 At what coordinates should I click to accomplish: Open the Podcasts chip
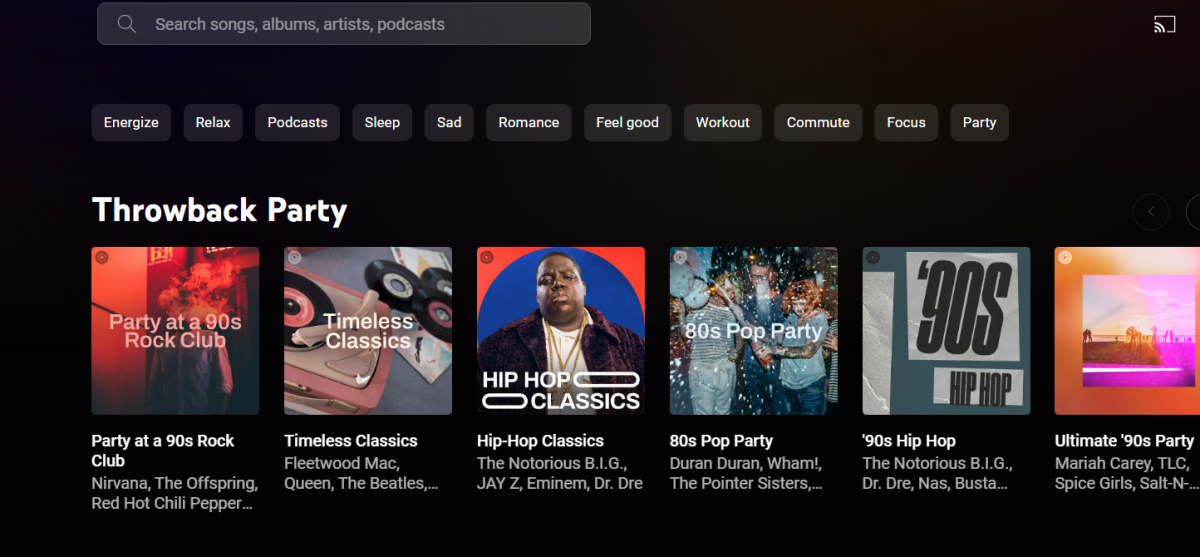(x=297, y=122)
